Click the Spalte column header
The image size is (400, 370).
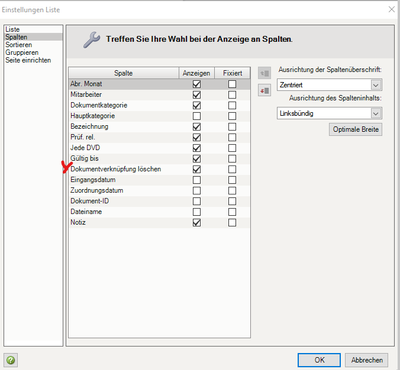pos(124,73)
